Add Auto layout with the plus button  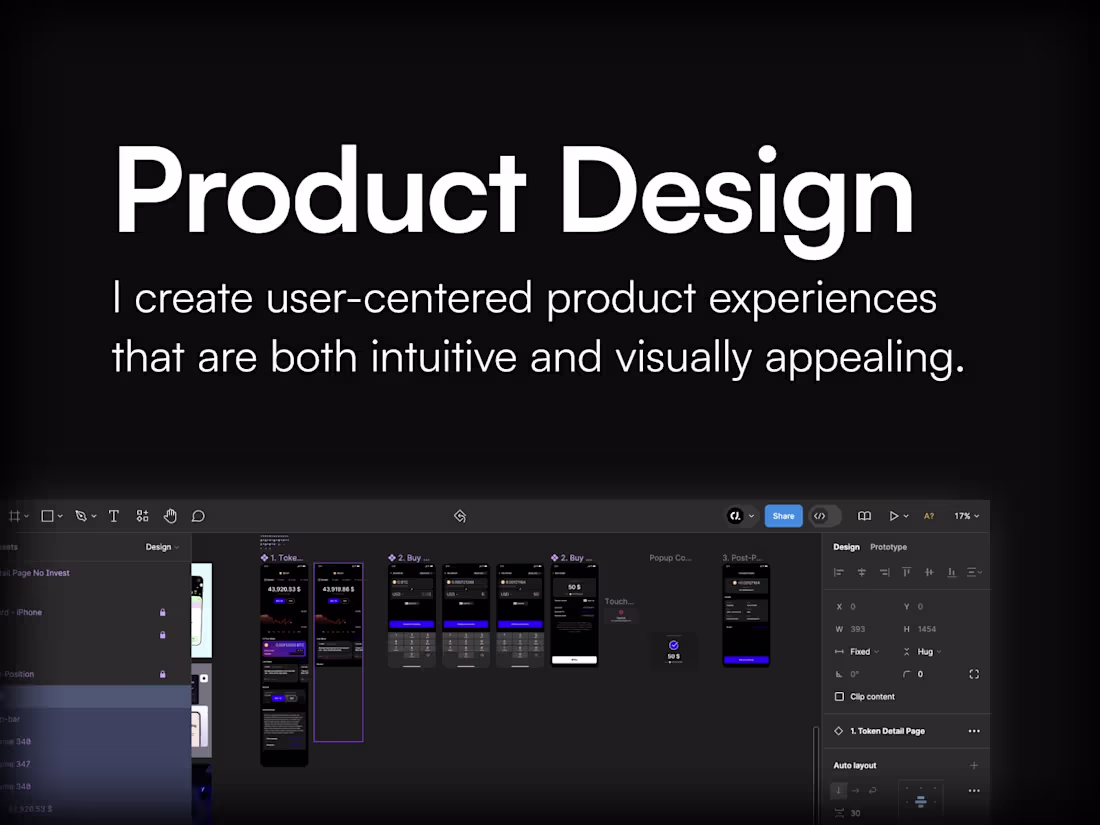click(974, 765)
